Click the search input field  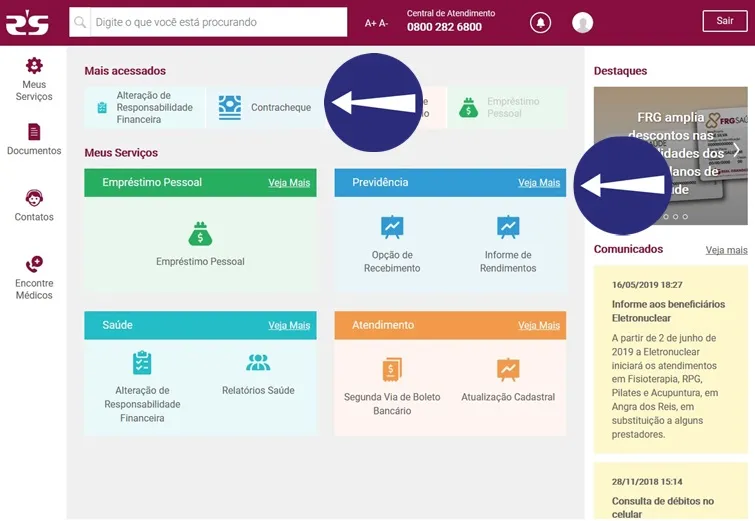pyautogui.click(x=216, y=22)
